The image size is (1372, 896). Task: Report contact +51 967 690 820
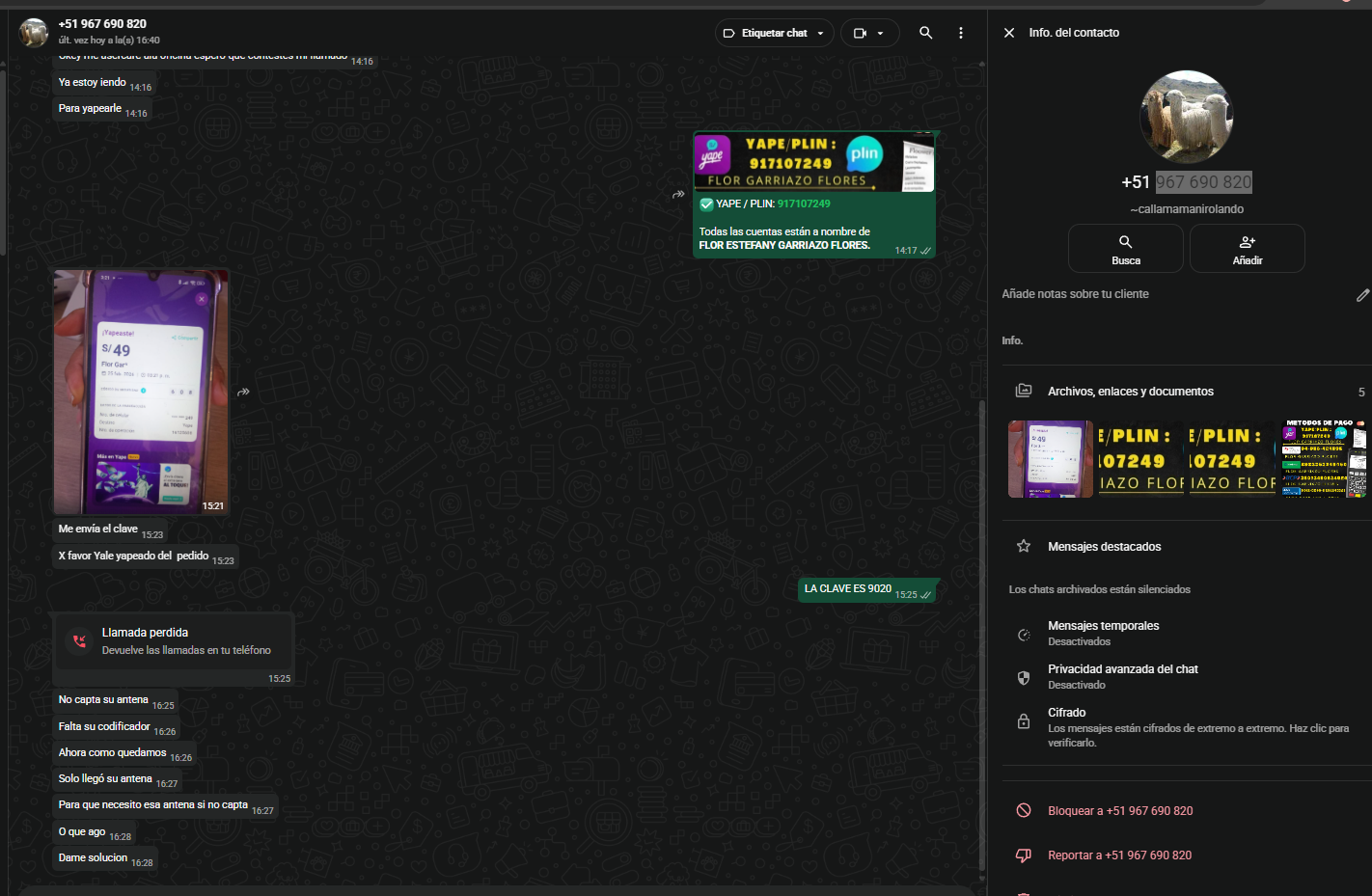[1119, 855]
